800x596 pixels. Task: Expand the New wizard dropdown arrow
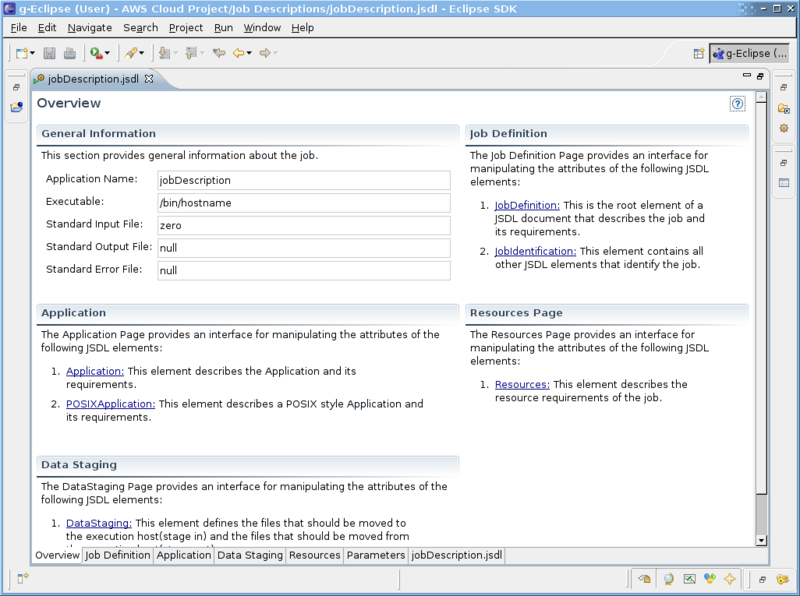pyautogui.click(x=31, y=53)
